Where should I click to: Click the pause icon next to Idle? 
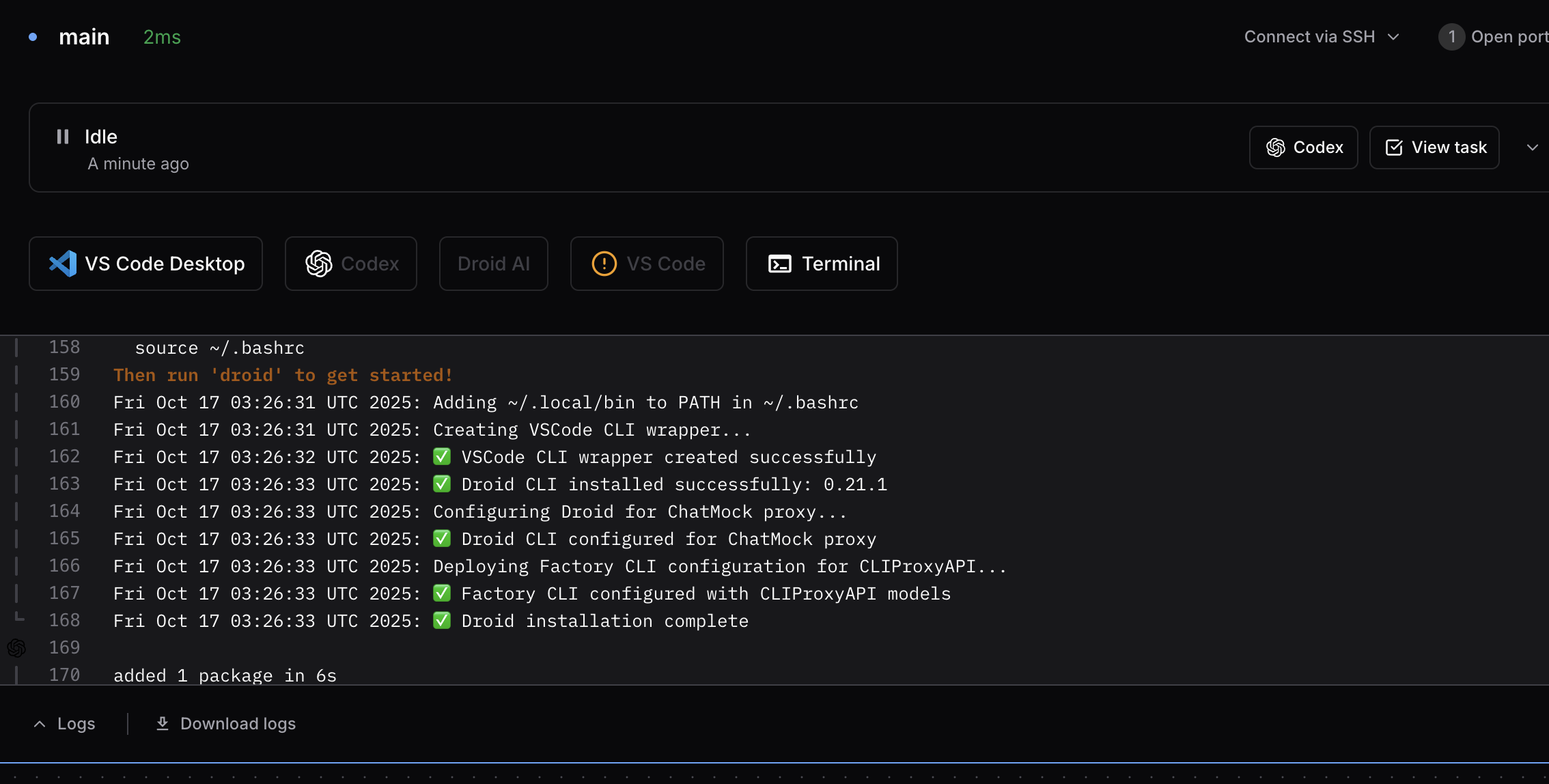(63, 137)
